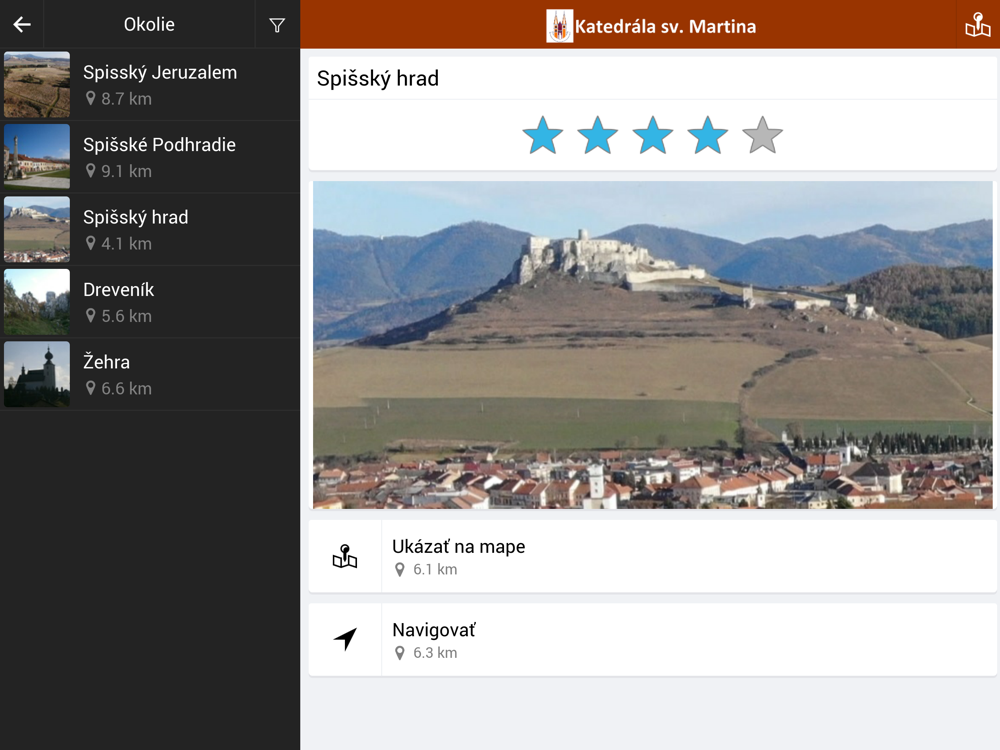Rate with the first star

pos(543,135)
